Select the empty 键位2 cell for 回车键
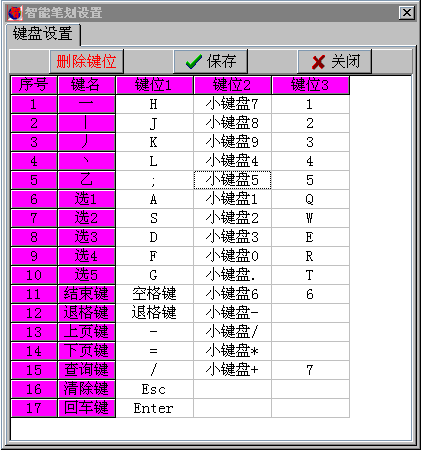422x450 pixels. coord(232,408)
